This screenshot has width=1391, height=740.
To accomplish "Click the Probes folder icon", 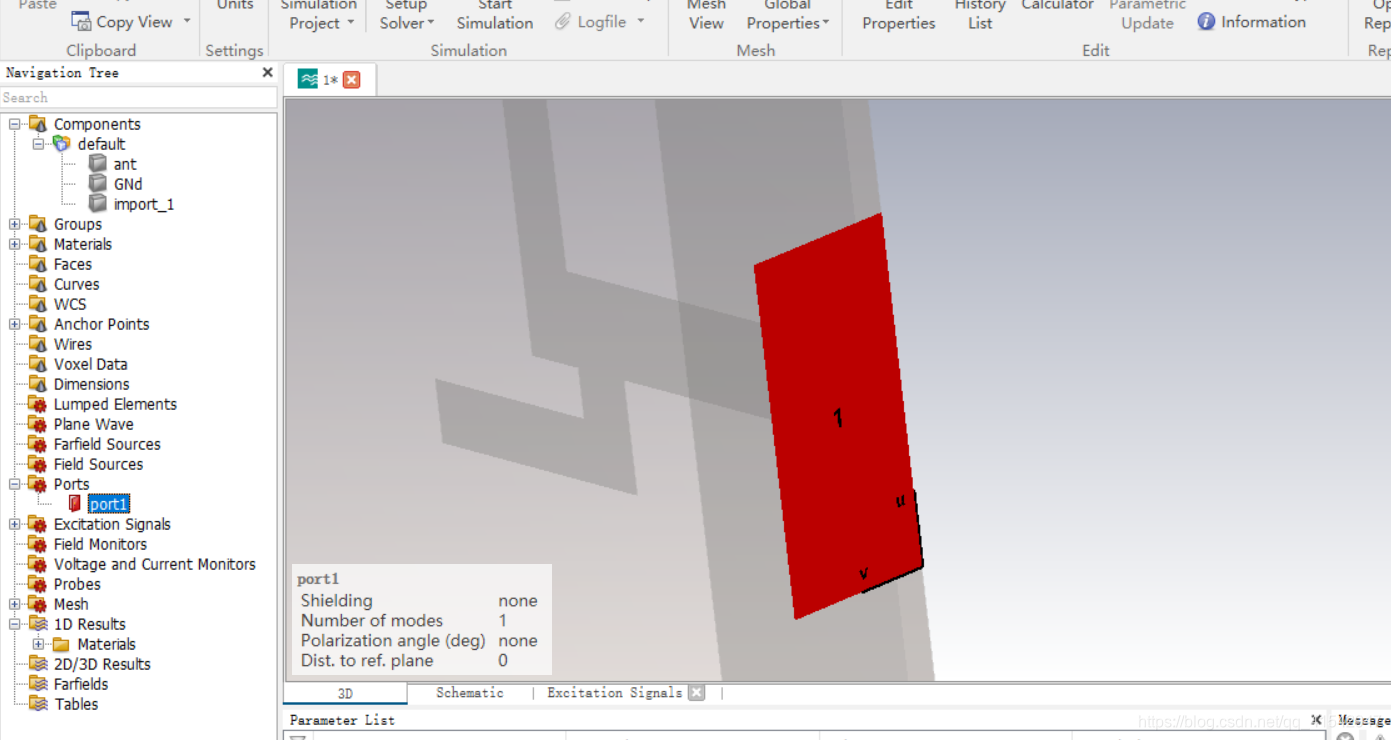I will 38,584.
